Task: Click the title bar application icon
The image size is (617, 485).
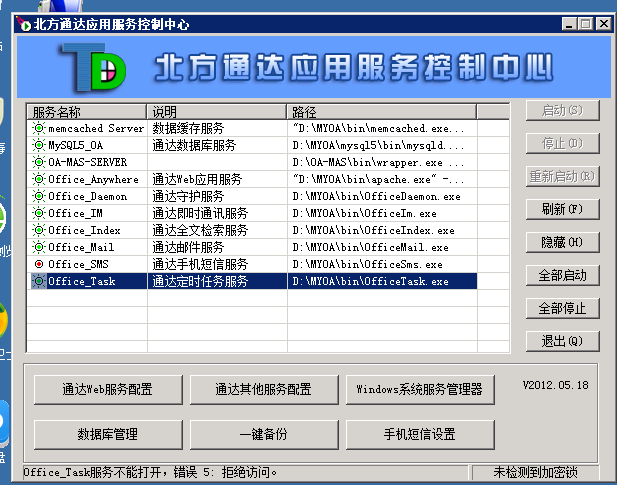Action: tap(24, 24)
